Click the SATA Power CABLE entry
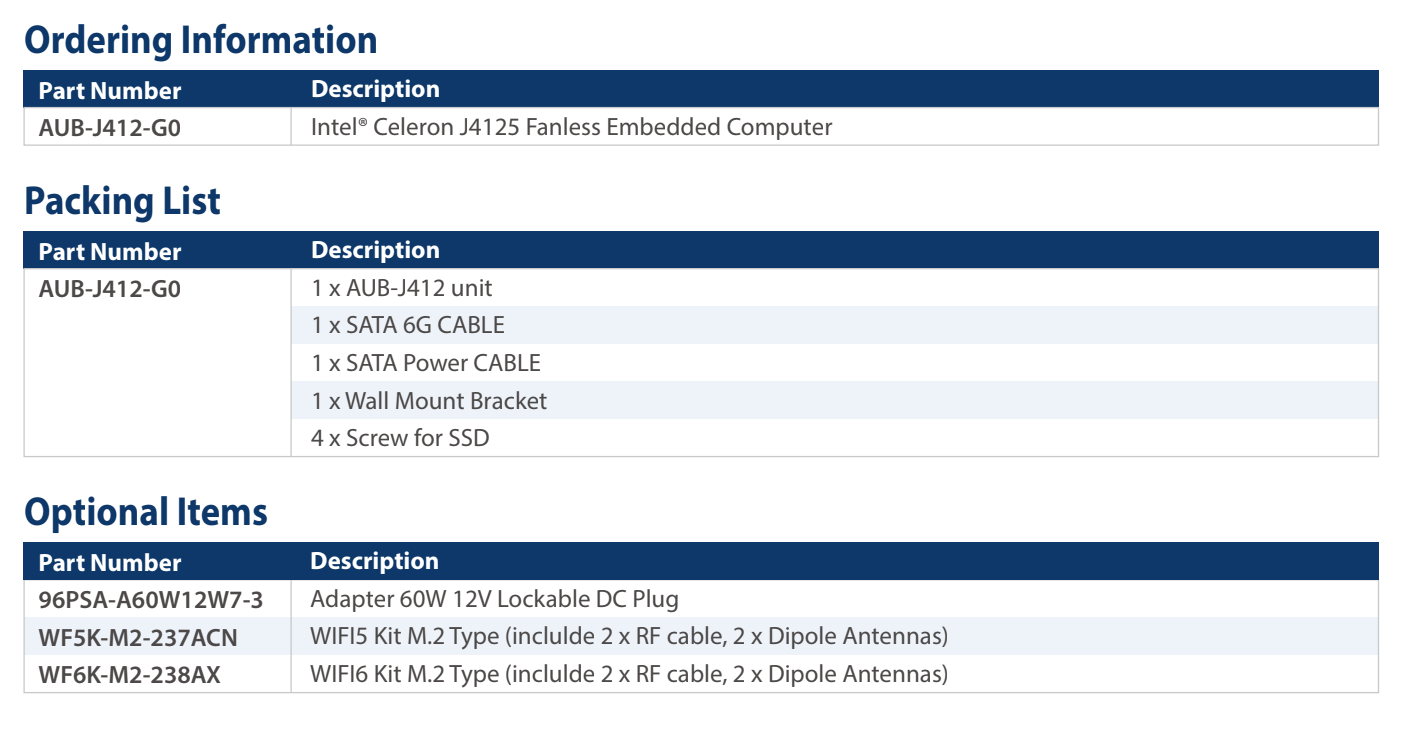The image size is (1406, 746). tap(426, 363)
